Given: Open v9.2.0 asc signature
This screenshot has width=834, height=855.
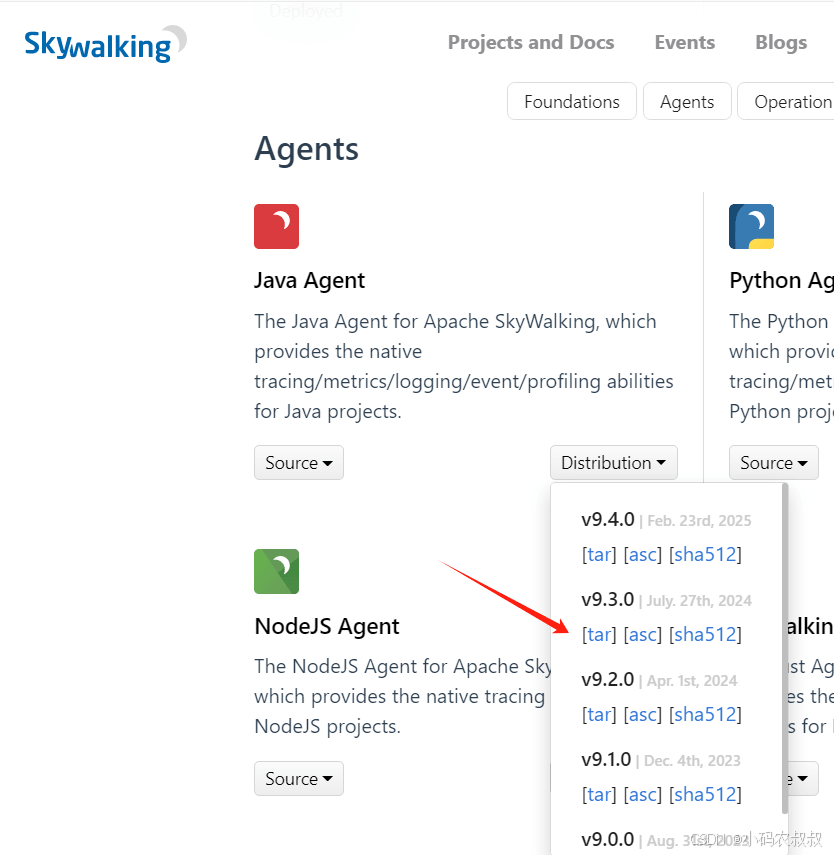Looking at the screenshot, I should click(643, 714).
